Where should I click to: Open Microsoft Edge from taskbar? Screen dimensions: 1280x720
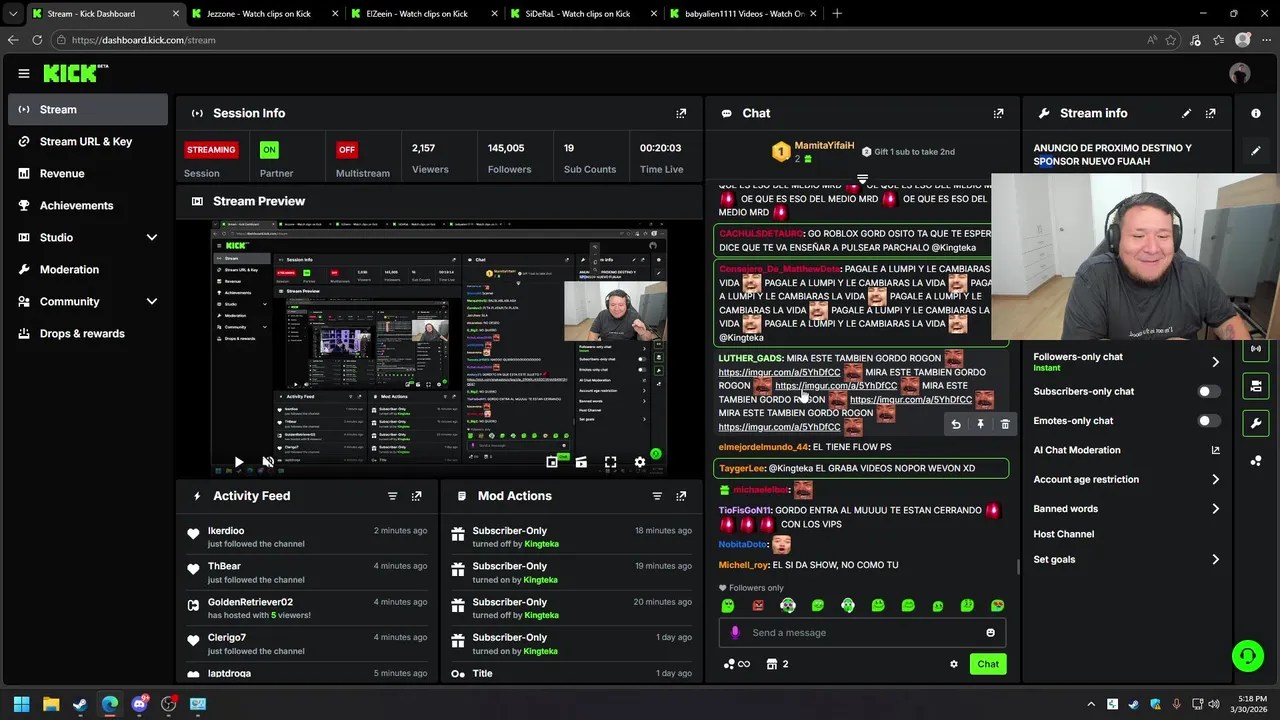[110, 704]
